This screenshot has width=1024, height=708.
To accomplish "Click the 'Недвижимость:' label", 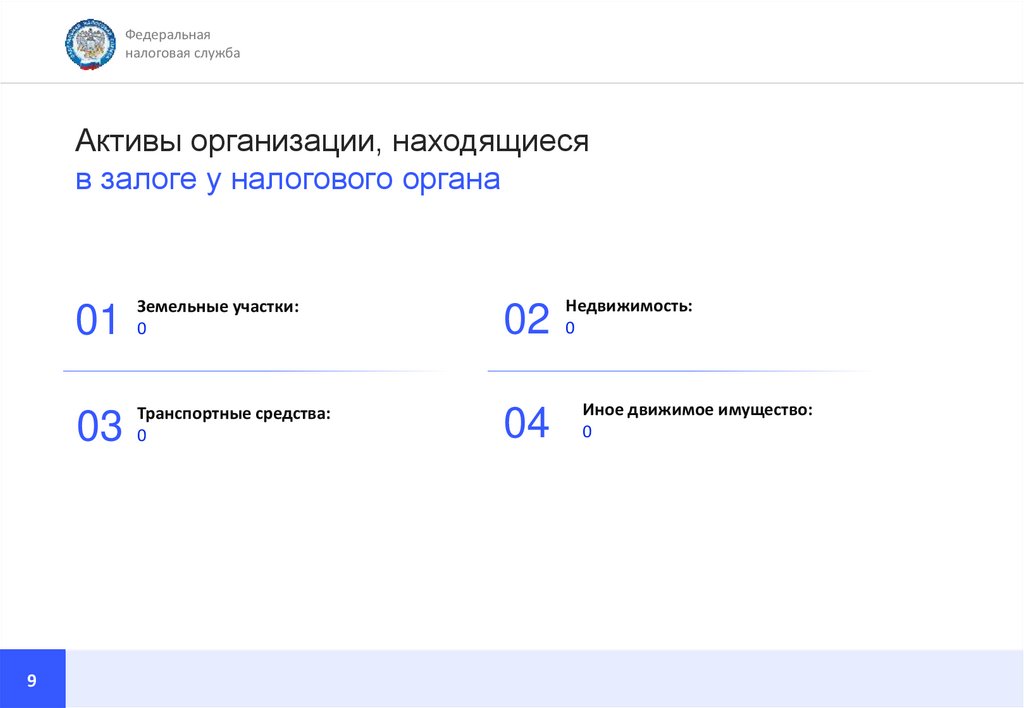I will [x=629, y=305].
